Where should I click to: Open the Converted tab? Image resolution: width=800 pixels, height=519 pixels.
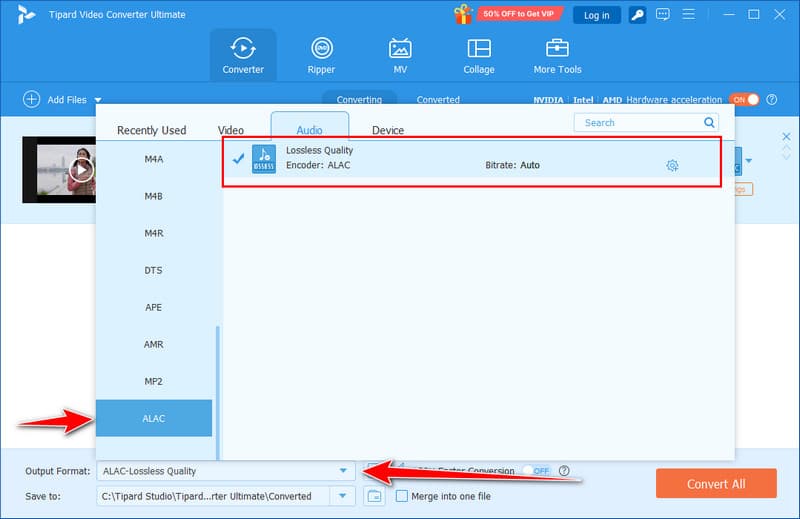pos(438,100)
